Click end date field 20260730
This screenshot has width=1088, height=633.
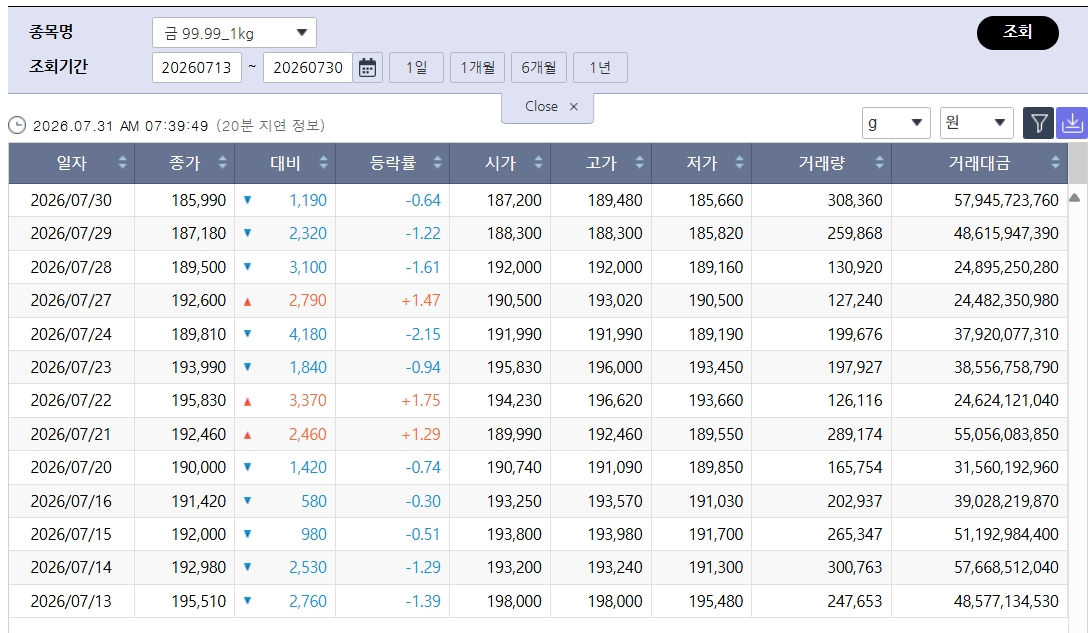[x=308, y=67]
